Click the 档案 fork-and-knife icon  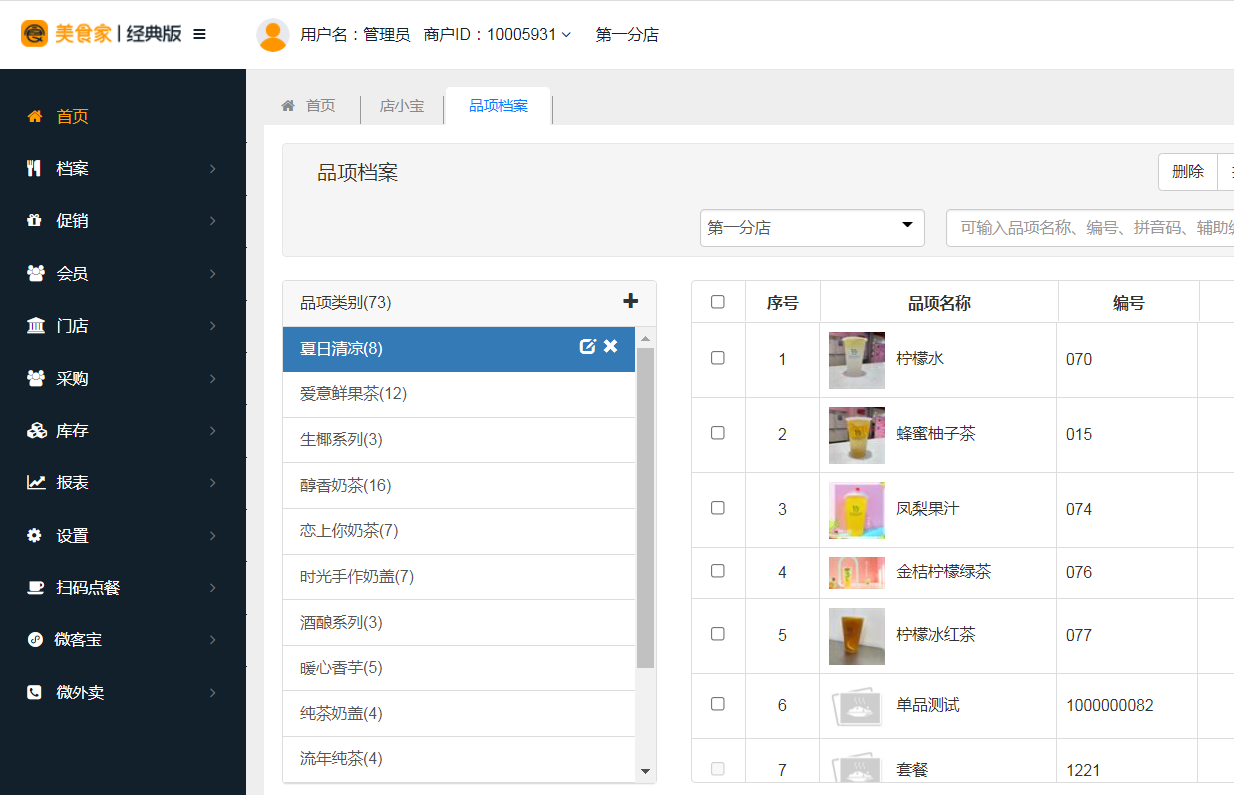point(34,168)
